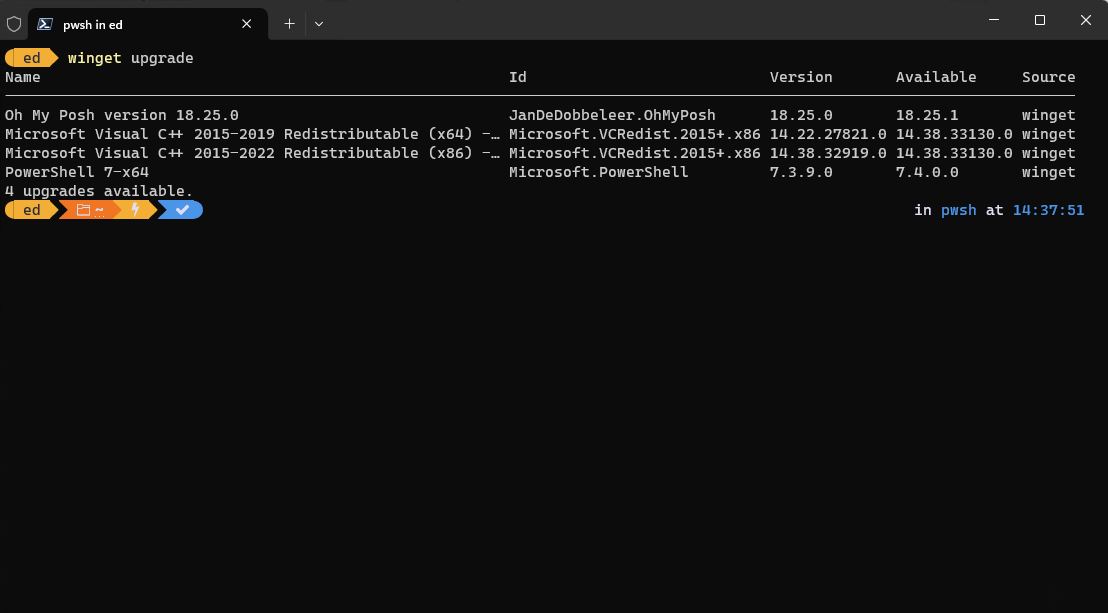
Task: Click version '14.22.27821.0'
Action: click(827, 134)
